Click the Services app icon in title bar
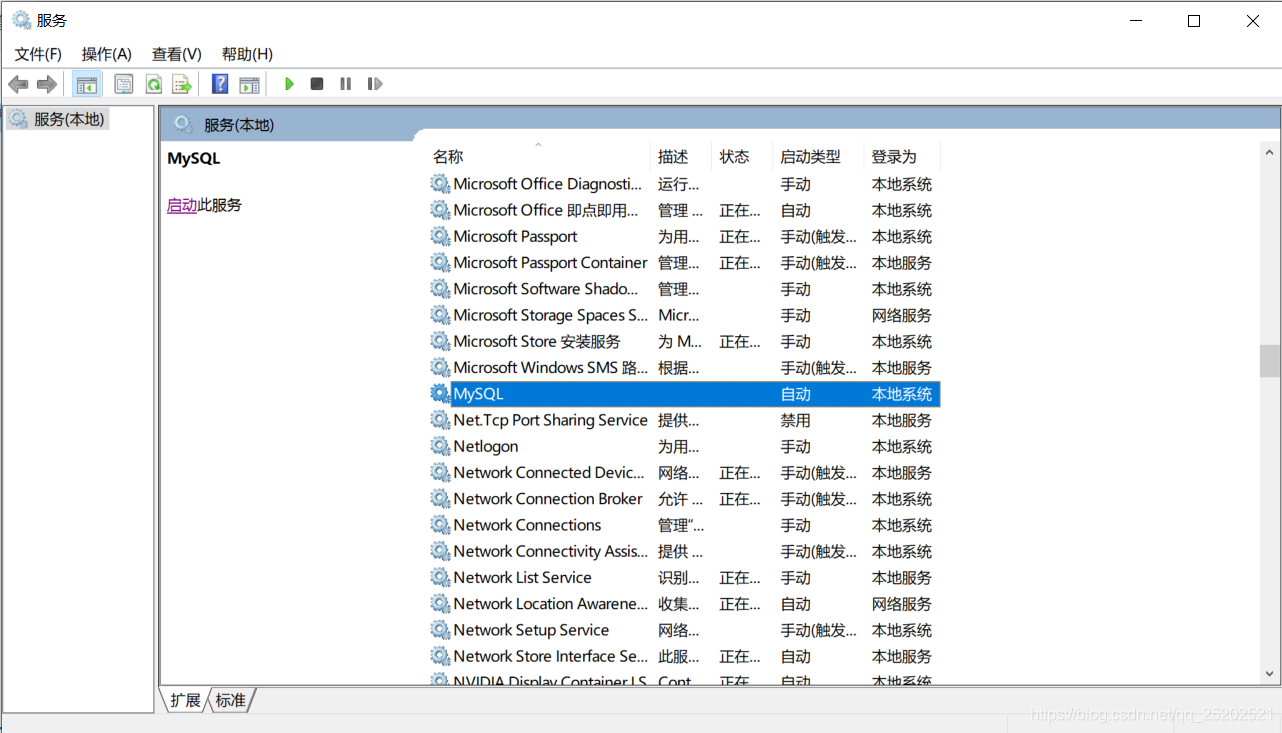 coord(21,20)
